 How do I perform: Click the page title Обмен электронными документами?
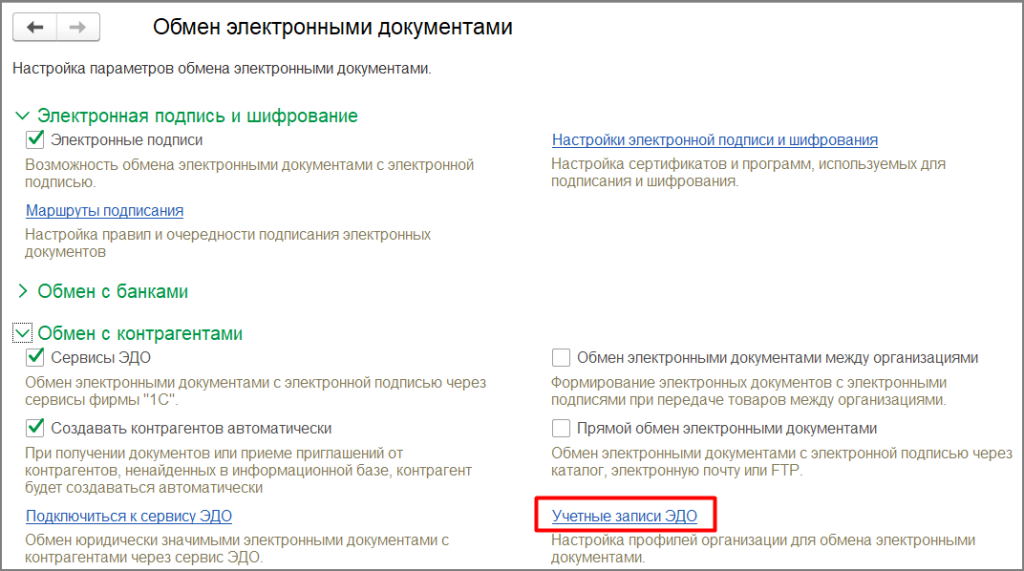coord(332,28)
